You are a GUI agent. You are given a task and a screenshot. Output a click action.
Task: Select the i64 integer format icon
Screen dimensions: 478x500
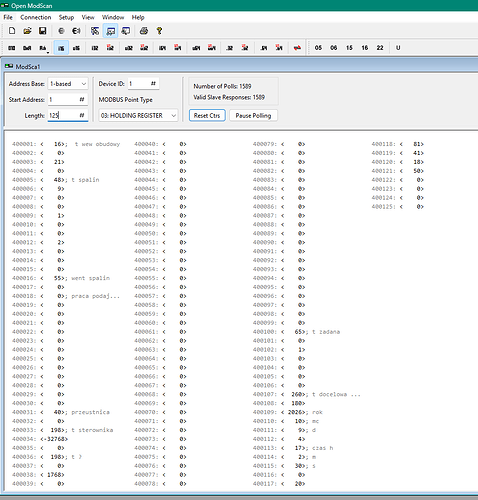click(x=162, y=48)
